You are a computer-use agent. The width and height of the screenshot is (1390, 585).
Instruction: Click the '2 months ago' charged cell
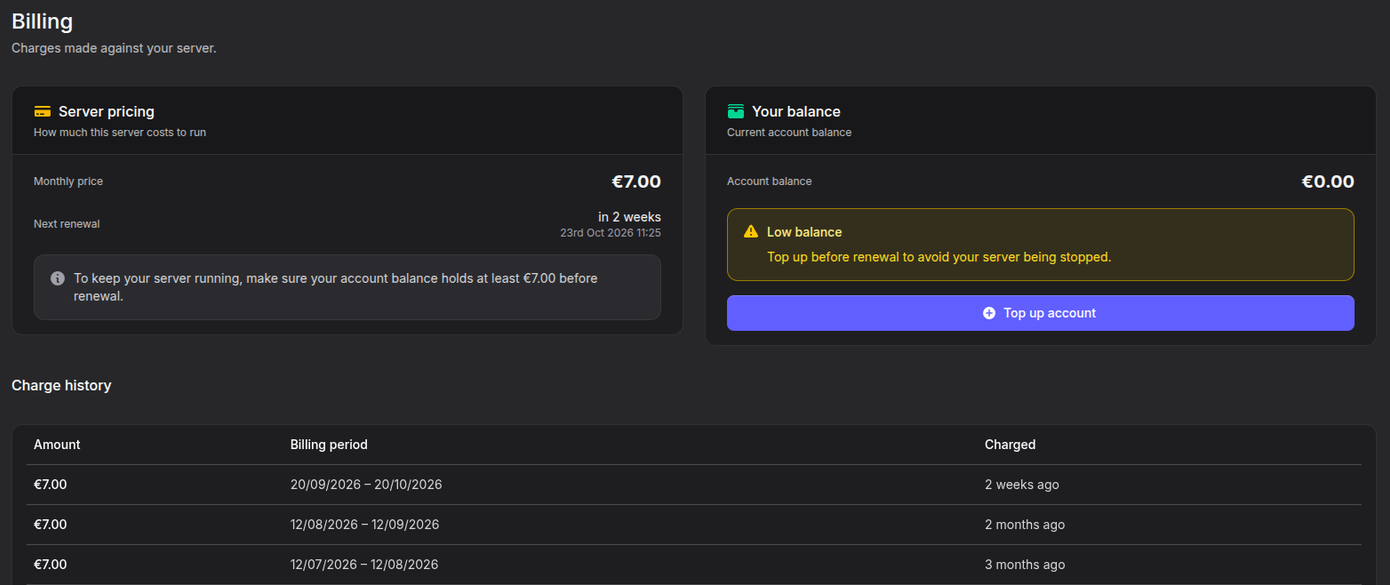1025,524
